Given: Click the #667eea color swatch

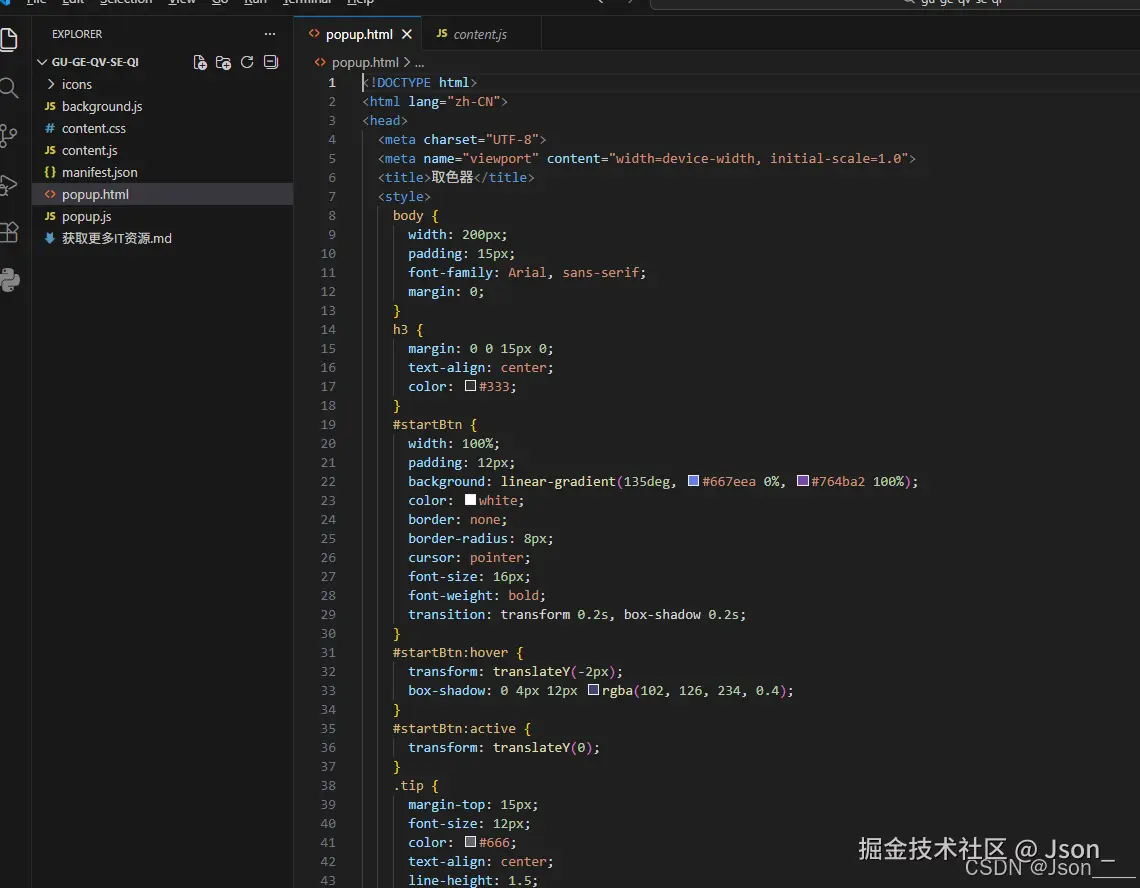Looking at the screenshot, I should click(694, 481).
